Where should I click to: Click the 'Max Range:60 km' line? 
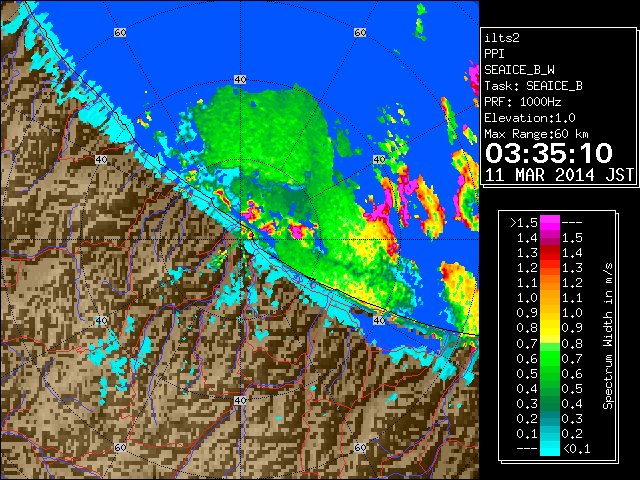pos(537,134)
